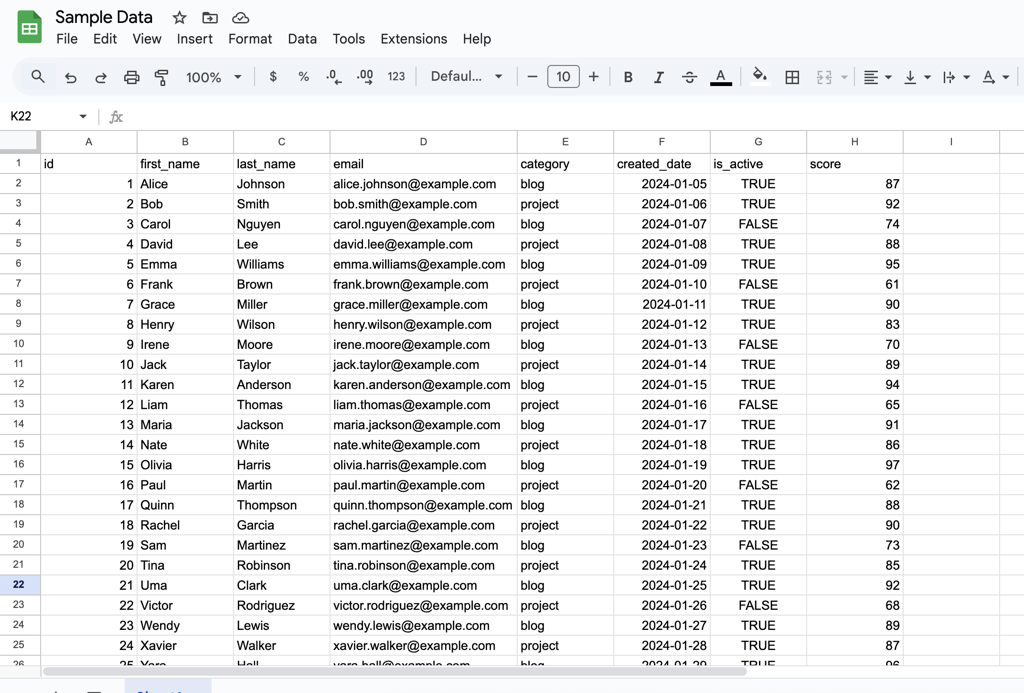Open more number formats with 123
The image size is (1024, 693).
(396, 76)
